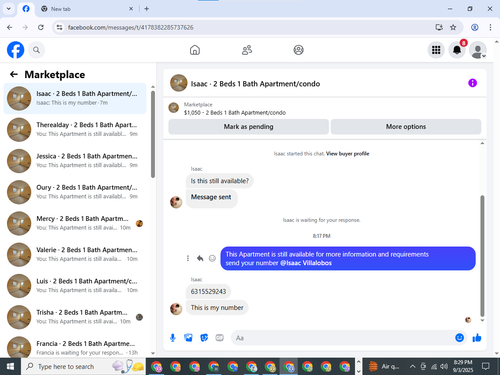500x375 pixels.
Task: Open the Facebook search magnifier
Action: click(36, 50)
